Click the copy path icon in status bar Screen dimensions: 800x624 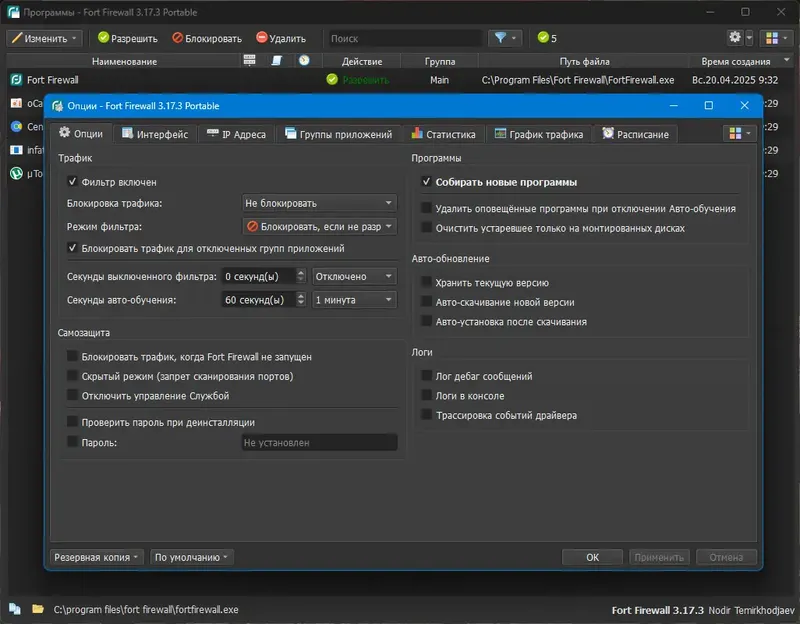pos(15,609)
